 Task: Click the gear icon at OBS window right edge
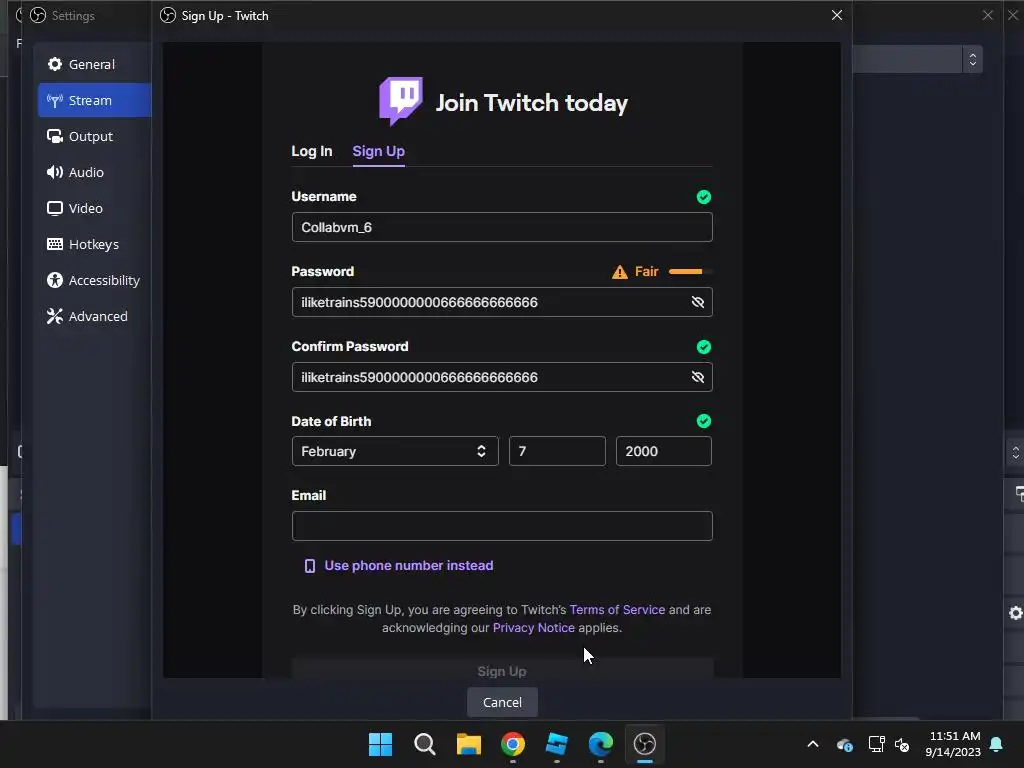[x=1016, y=613]
